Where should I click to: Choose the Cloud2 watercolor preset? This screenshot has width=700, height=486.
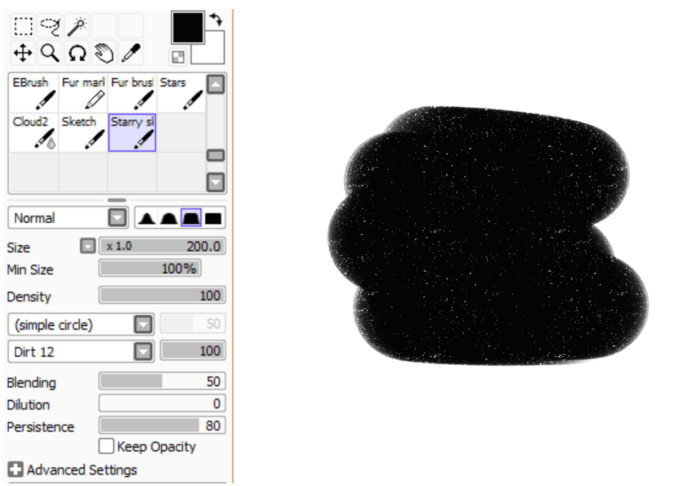[34, 133]
